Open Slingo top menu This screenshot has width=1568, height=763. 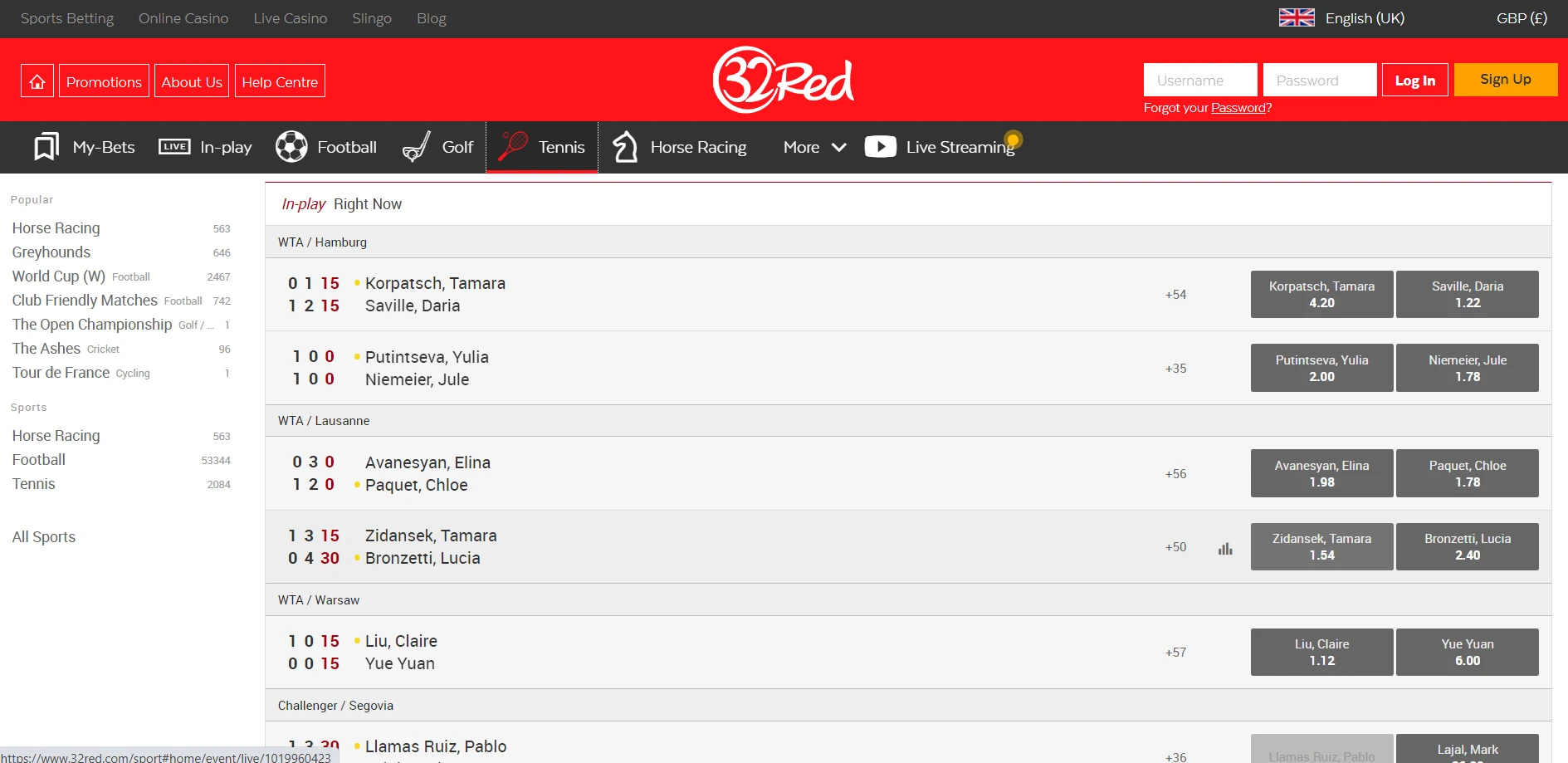pos(372,18)
